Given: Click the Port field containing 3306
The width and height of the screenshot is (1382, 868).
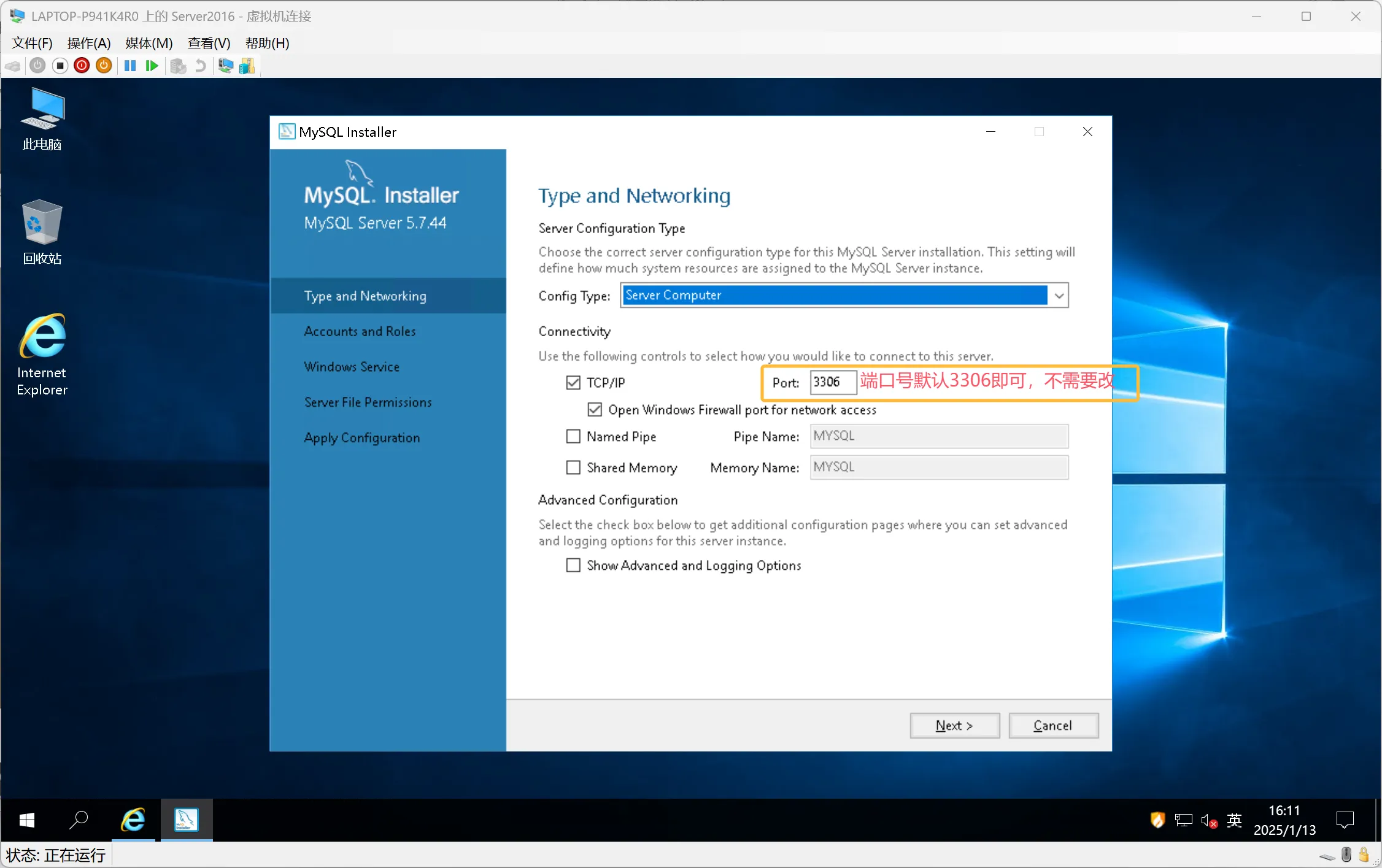Looking at the screenshot, I should pos(833,382).
